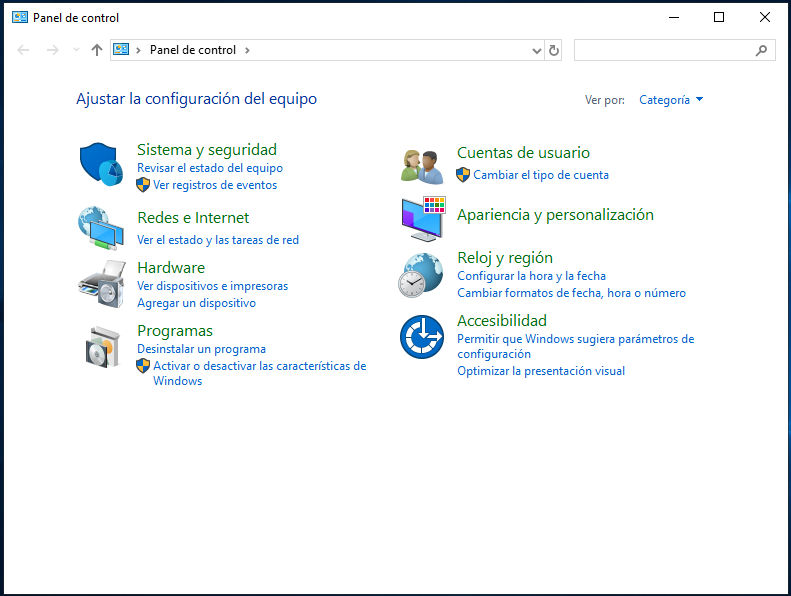Open Sistema y seguridad category
The image size is (791, 596).
click(x=207, y=149)
